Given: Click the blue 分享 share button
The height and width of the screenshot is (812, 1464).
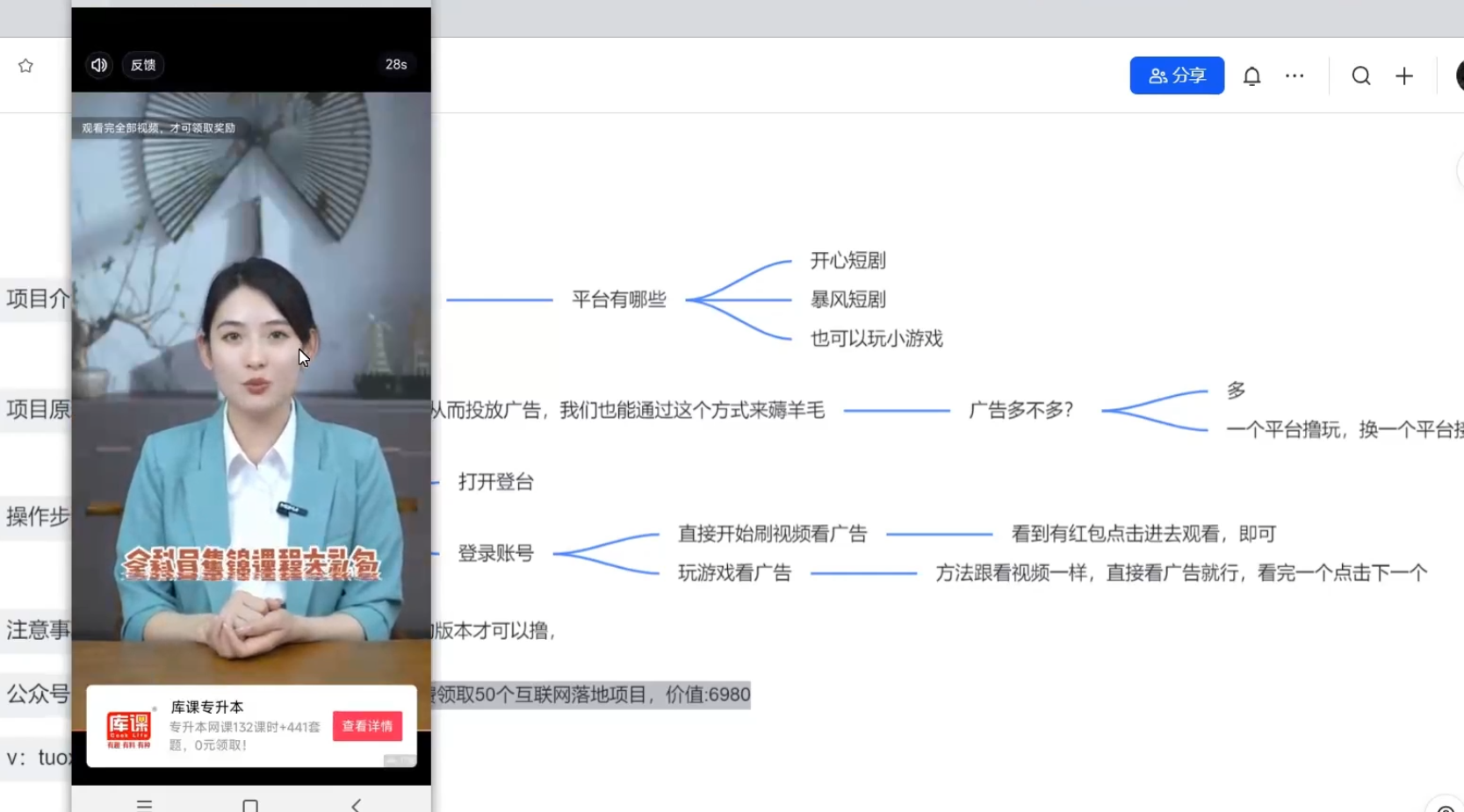Looking at the screenshot, I should click(1176, 75).
